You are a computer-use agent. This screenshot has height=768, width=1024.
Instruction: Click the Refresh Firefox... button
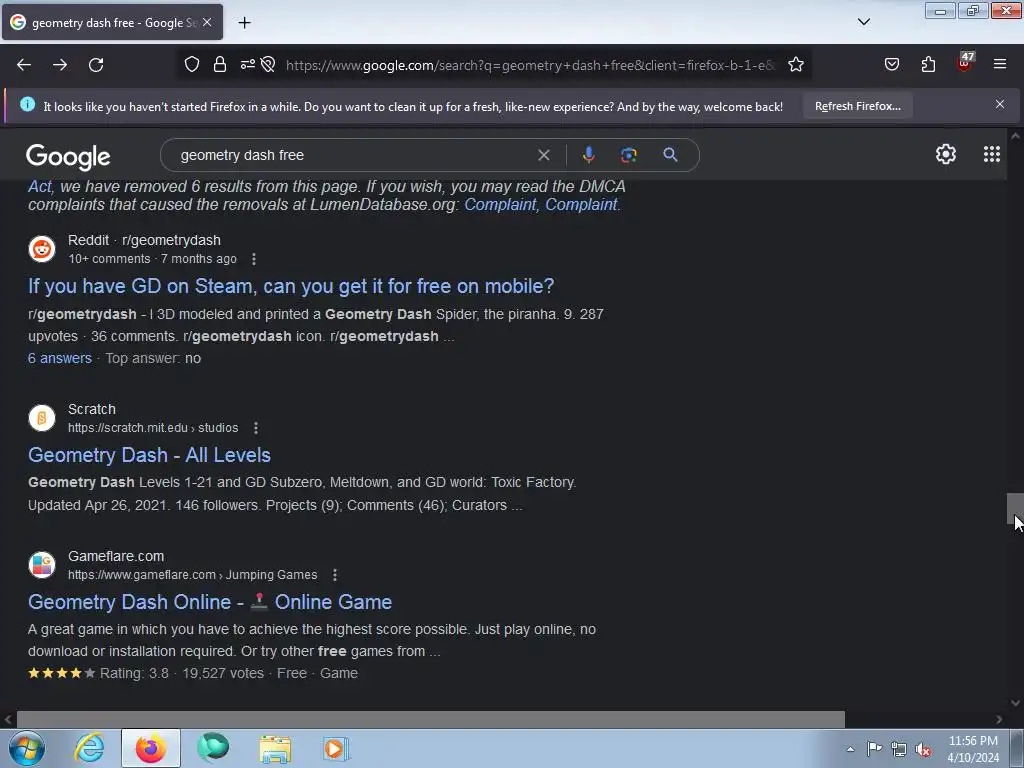pos(857,106)
